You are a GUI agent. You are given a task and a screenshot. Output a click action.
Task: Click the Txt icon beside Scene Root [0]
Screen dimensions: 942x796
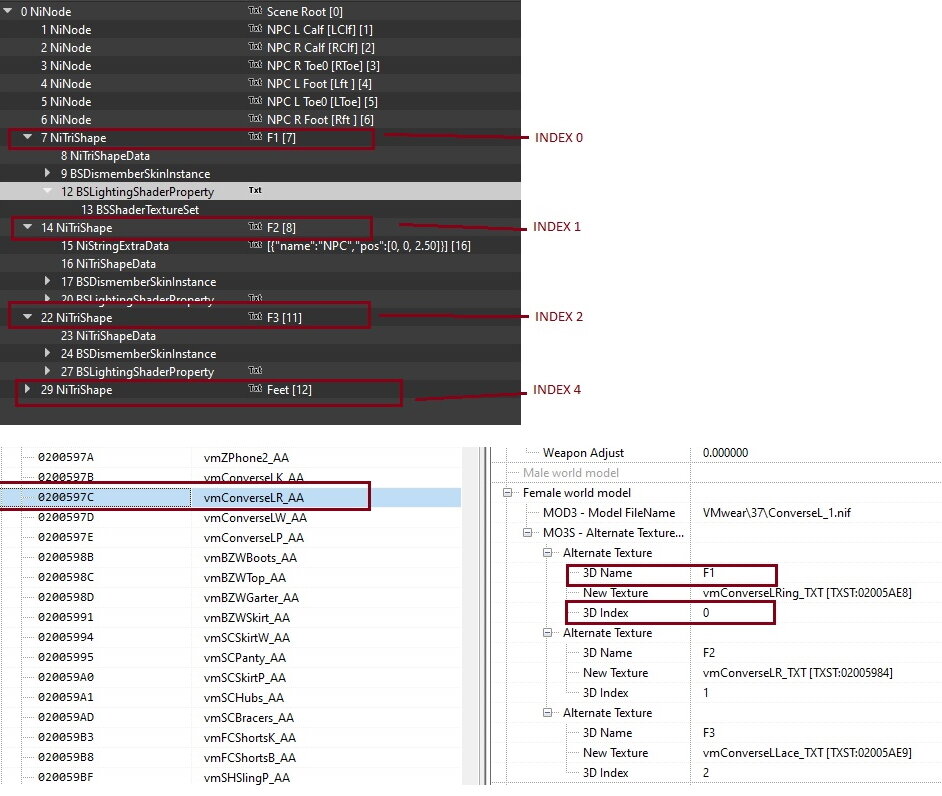(255, 10)
